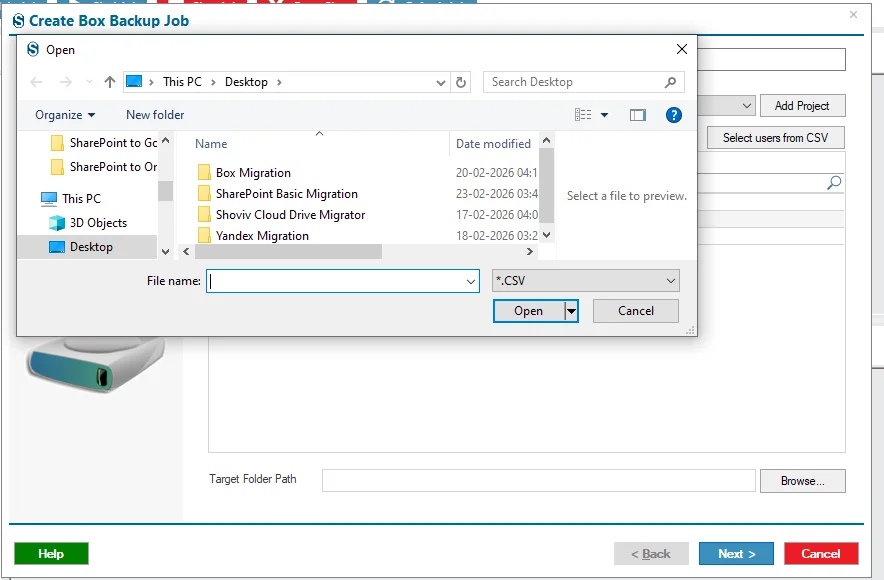
Task: Select This PC in address breadcrumb
Action: (x=182, y=82)
